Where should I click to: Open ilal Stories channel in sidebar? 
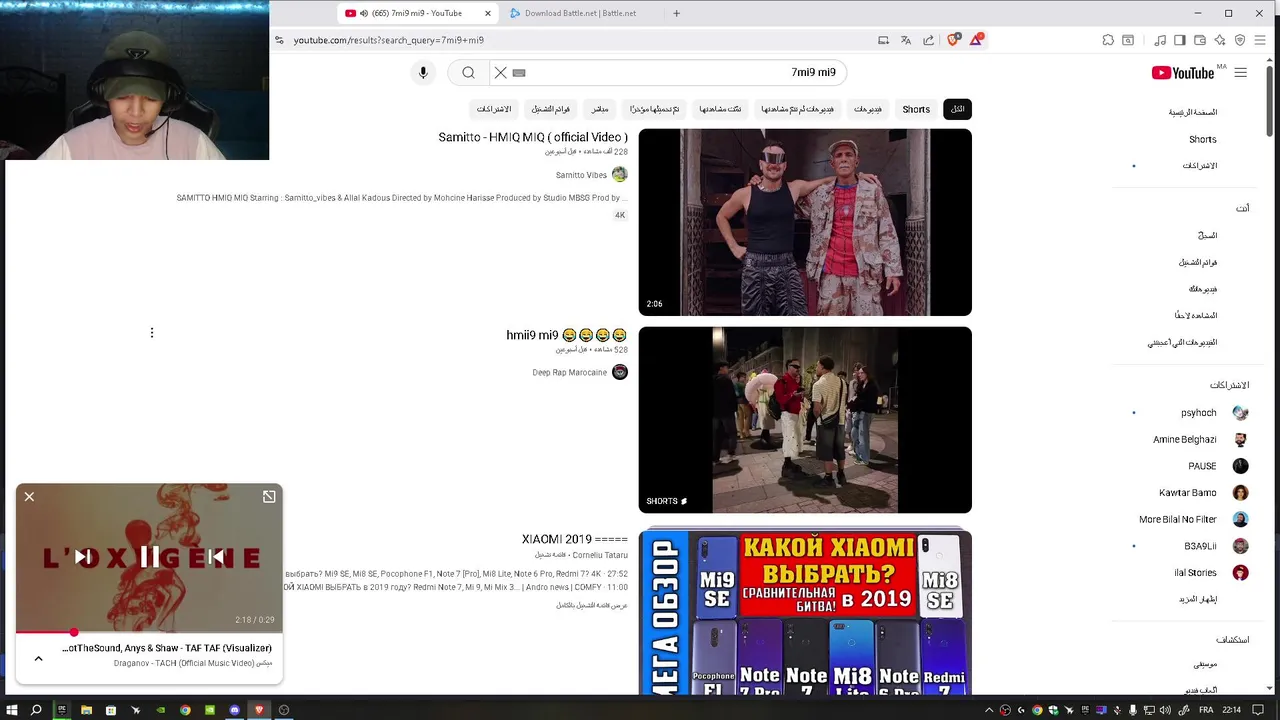click(x=1195, y=573)
